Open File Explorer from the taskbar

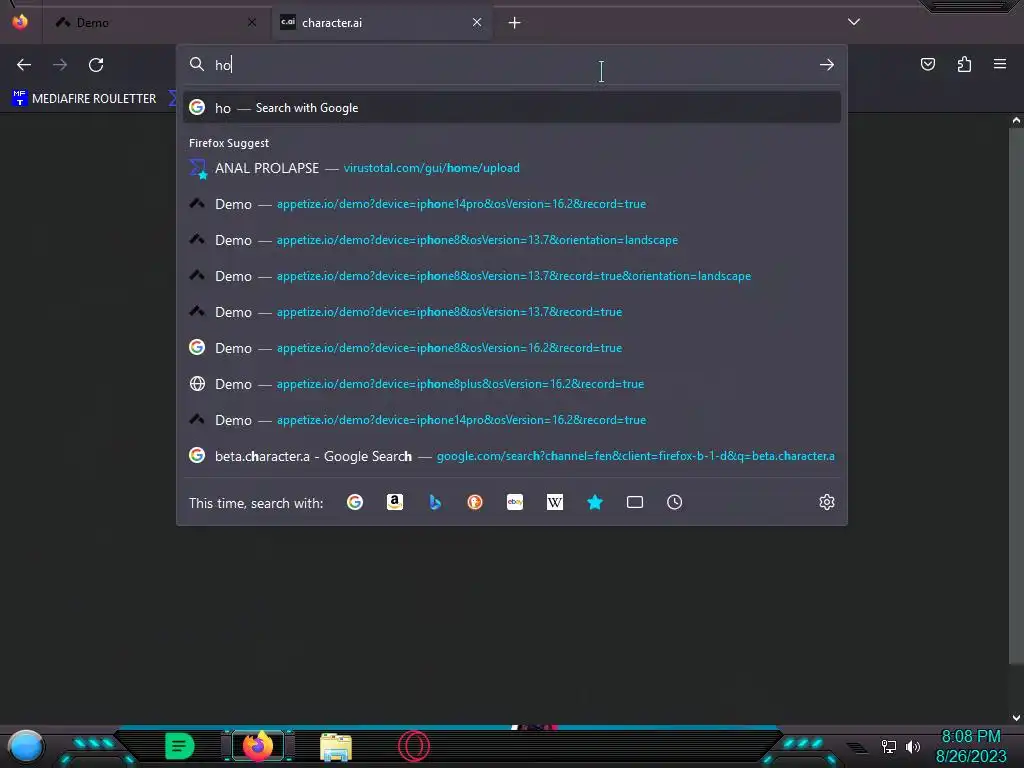click(336, 747)
